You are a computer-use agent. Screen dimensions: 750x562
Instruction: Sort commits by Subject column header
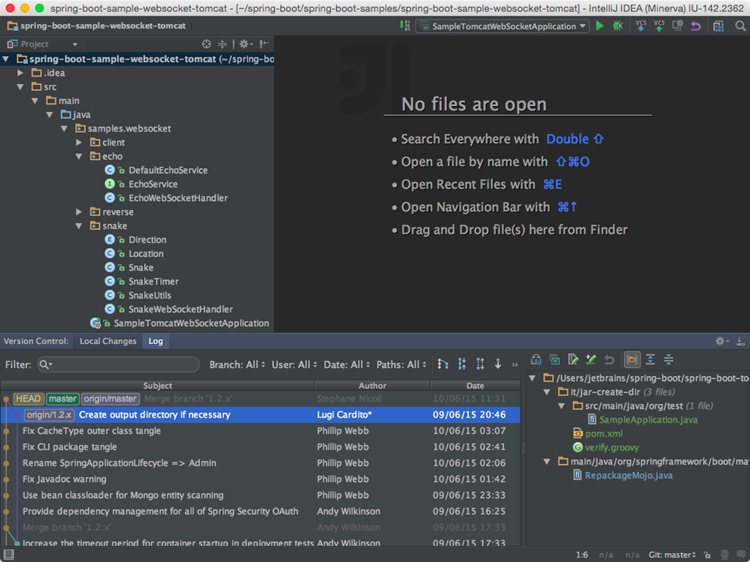pyautogui.click(x=157, y=386)
